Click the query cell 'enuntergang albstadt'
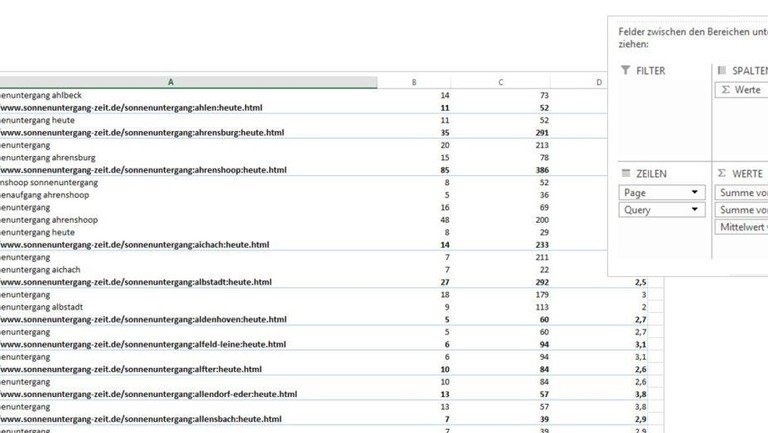 [42, 307]
